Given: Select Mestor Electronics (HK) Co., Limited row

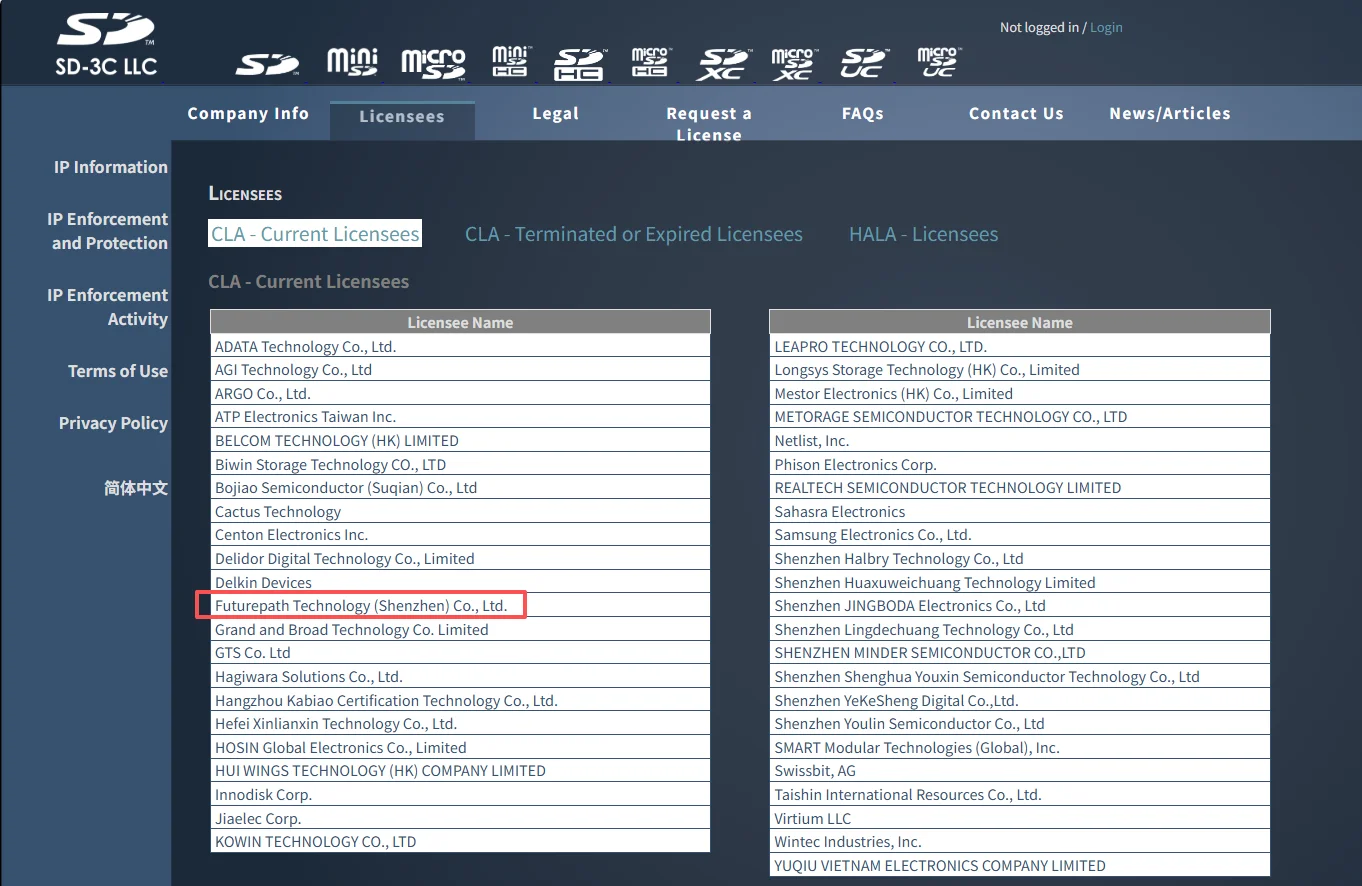Looking at the screenshot, I should pos(1020,394).
